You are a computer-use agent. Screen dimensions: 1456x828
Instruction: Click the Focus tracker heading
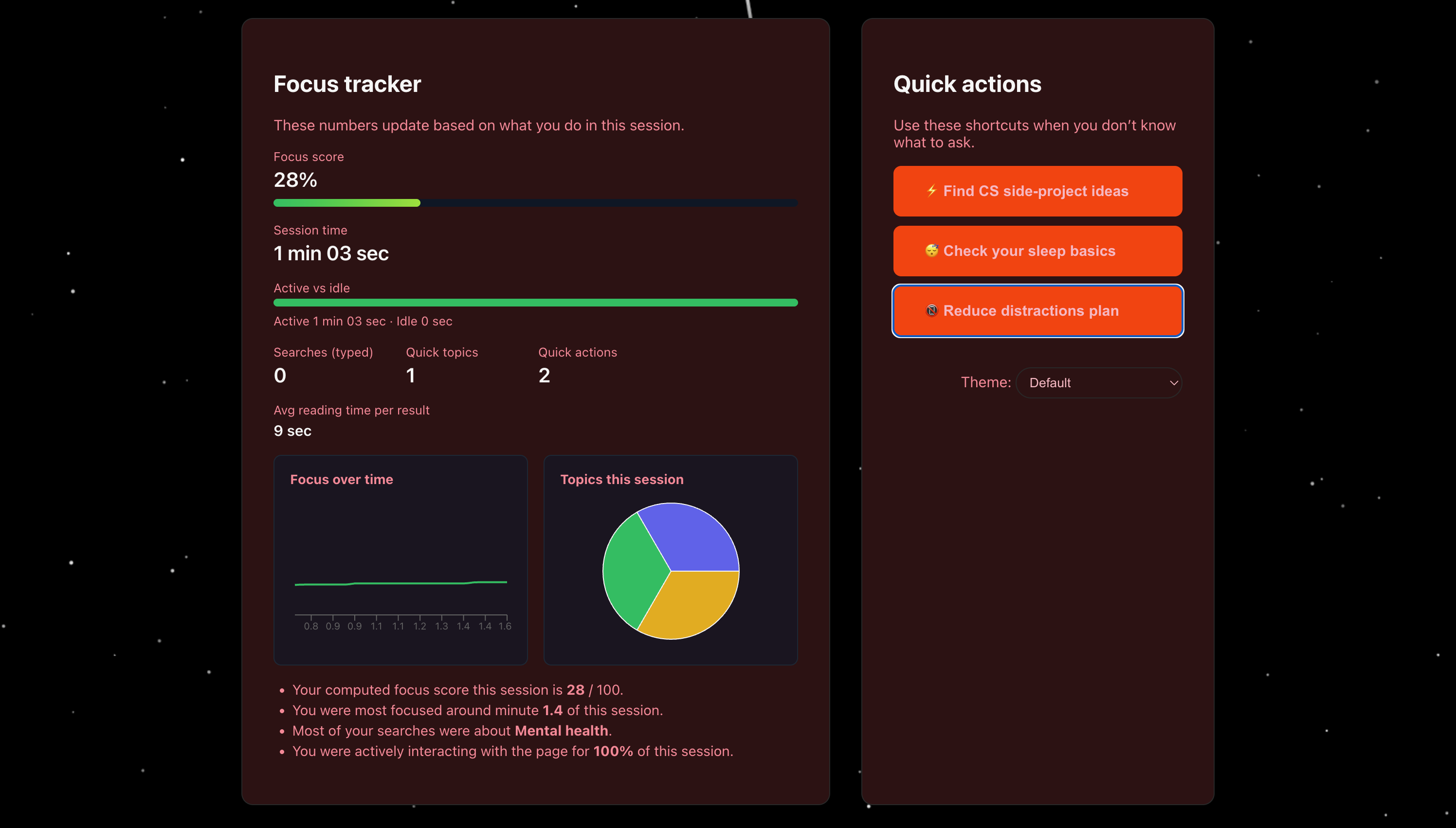[347, 84]
